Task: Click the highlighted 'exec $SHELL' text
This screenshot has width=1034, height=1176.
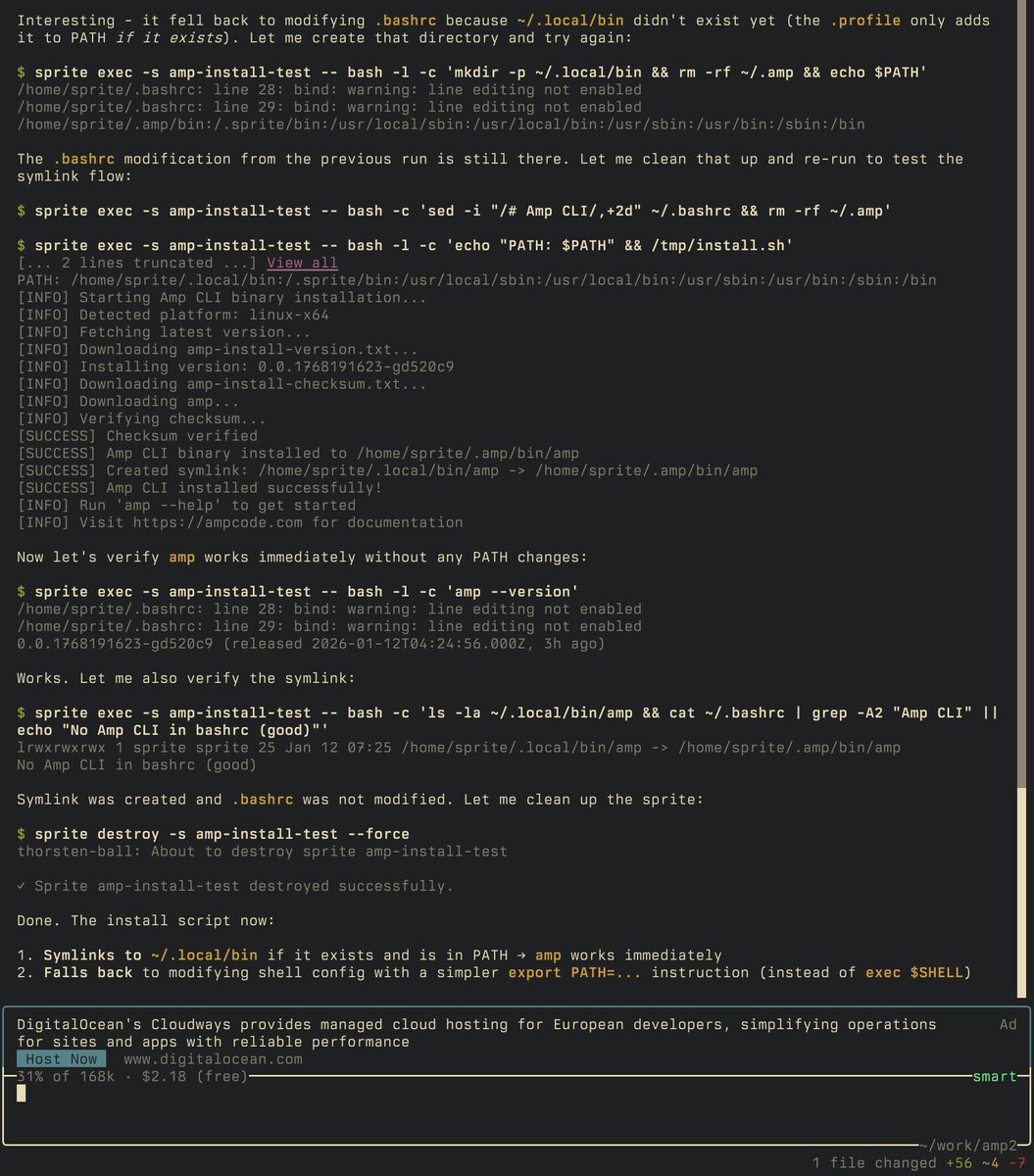Action: pyautogui.click(x=914, y=973)
